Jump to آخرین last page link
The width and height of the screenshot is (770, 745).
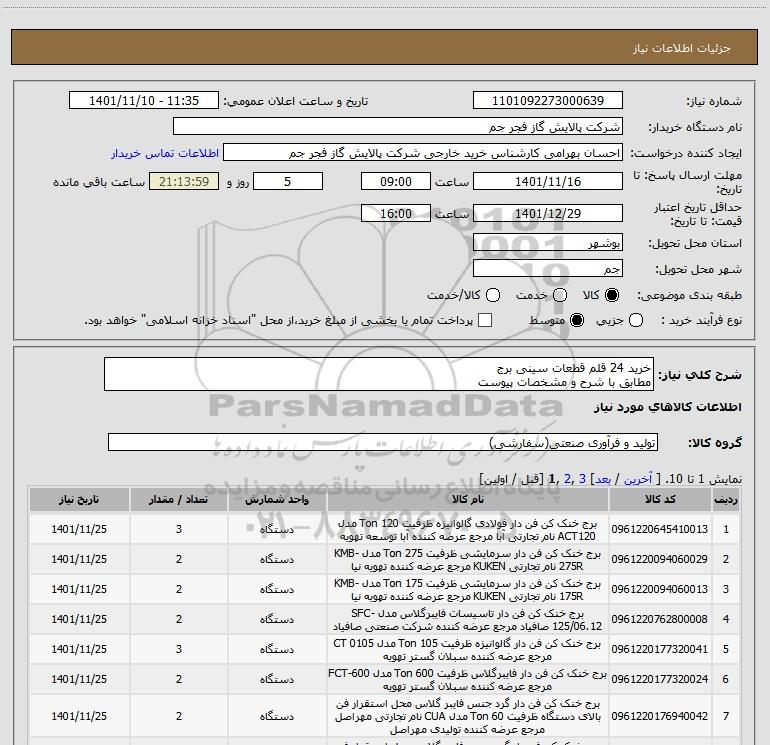coord(638,479)
